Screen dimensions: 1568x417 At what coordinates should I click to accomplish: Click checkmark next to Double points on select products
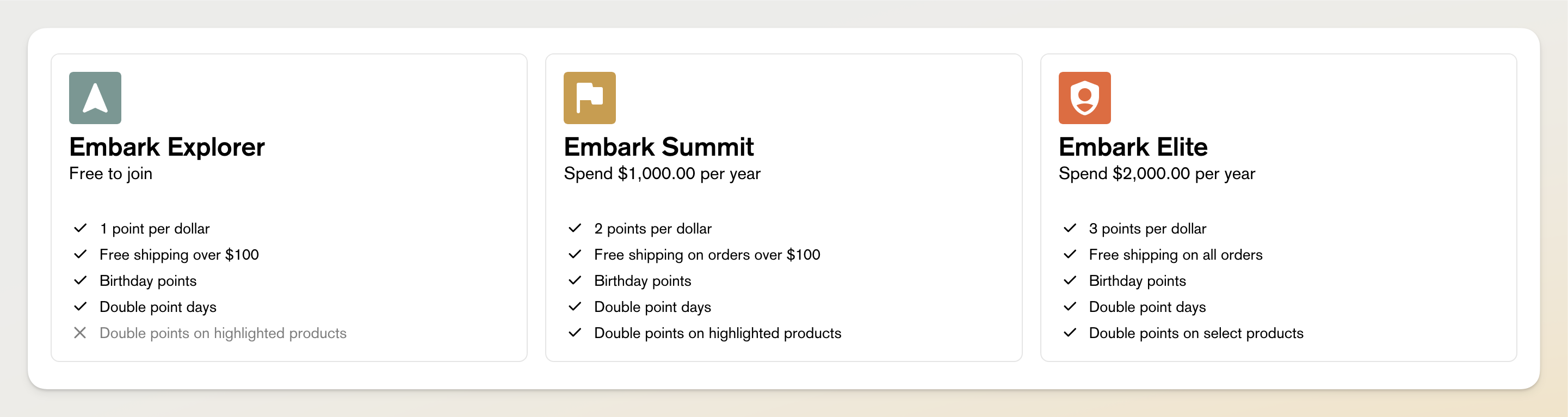coord(1070,333)
